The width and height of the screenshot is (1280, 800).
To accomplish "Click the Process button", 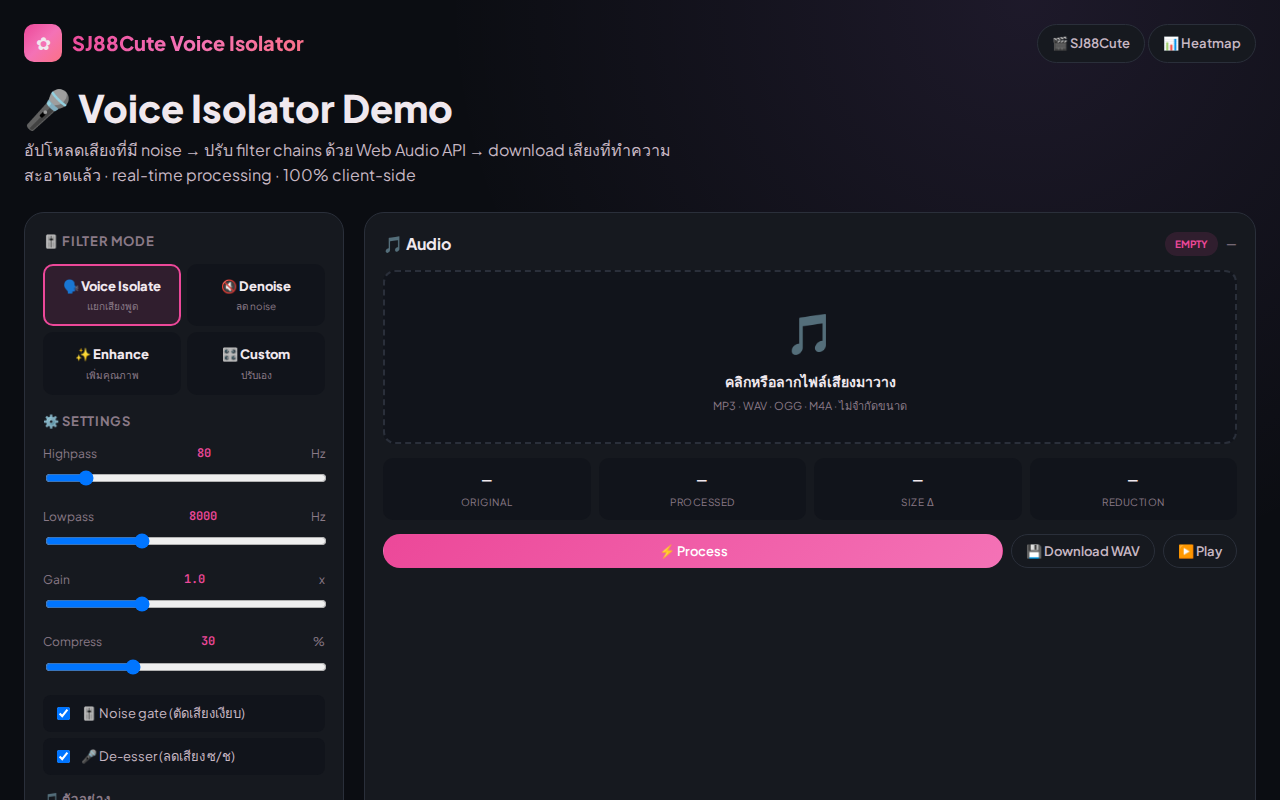I will click(693, 551).
